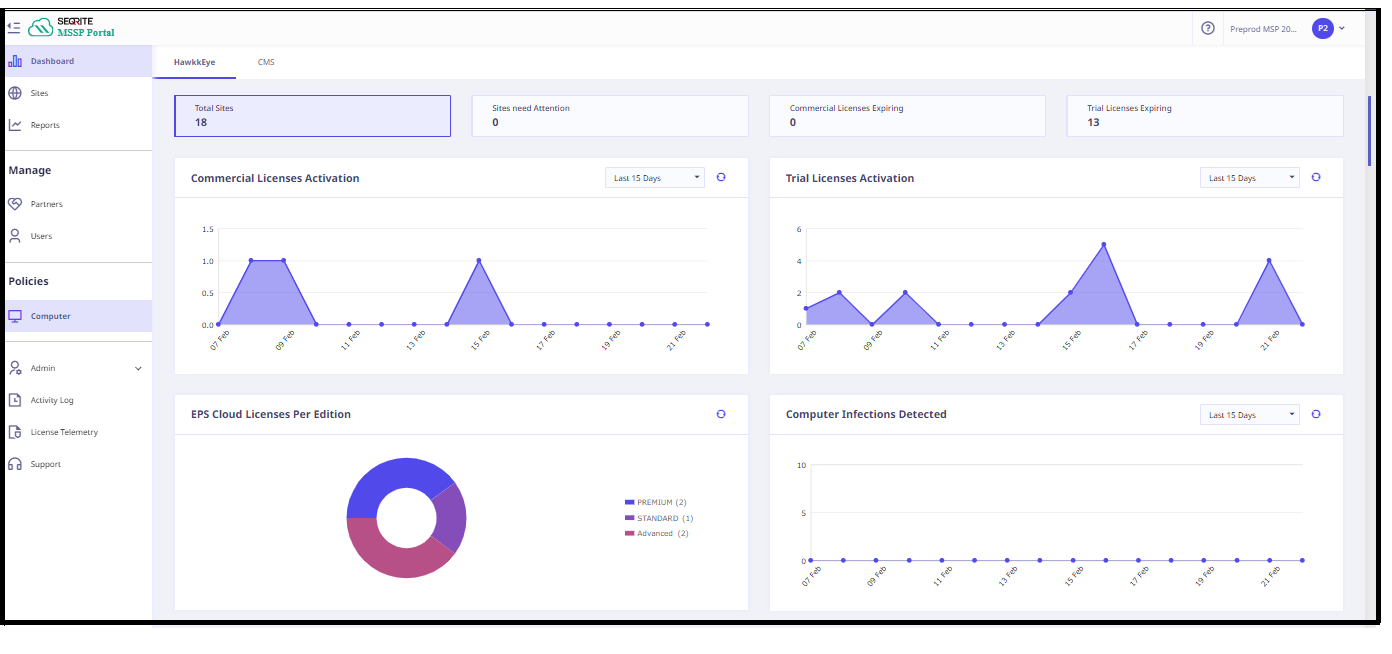Click the Partners handshake icon
This screenshot has height=654, width=1392.
[15, 204]
